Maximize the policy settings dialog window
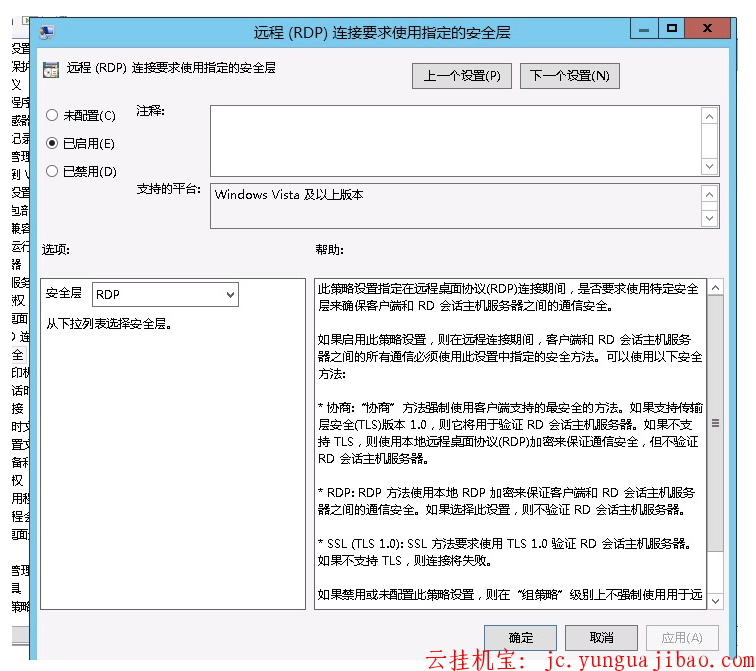The height and width of the screenshot is (671, 756). (673, 30)
